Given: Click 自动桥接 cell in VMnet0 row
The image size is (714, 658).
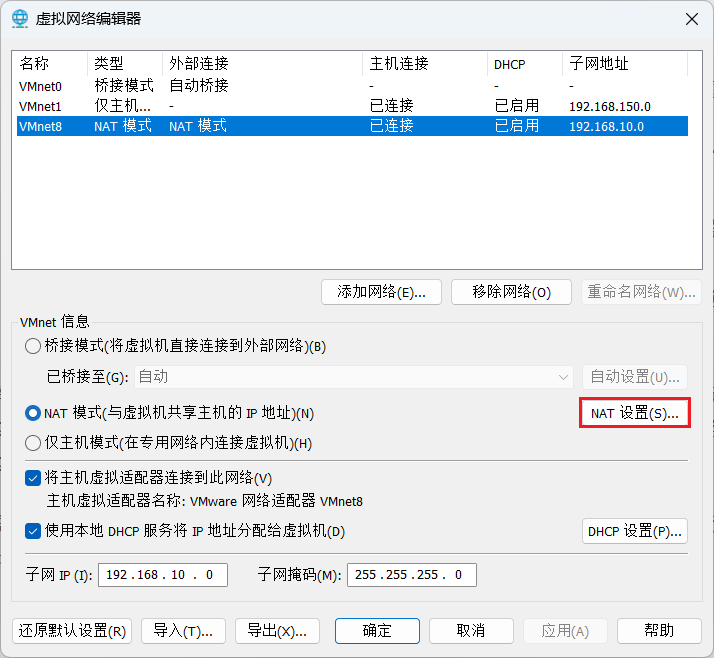Looking at the screenshot, I should (199, 86).
